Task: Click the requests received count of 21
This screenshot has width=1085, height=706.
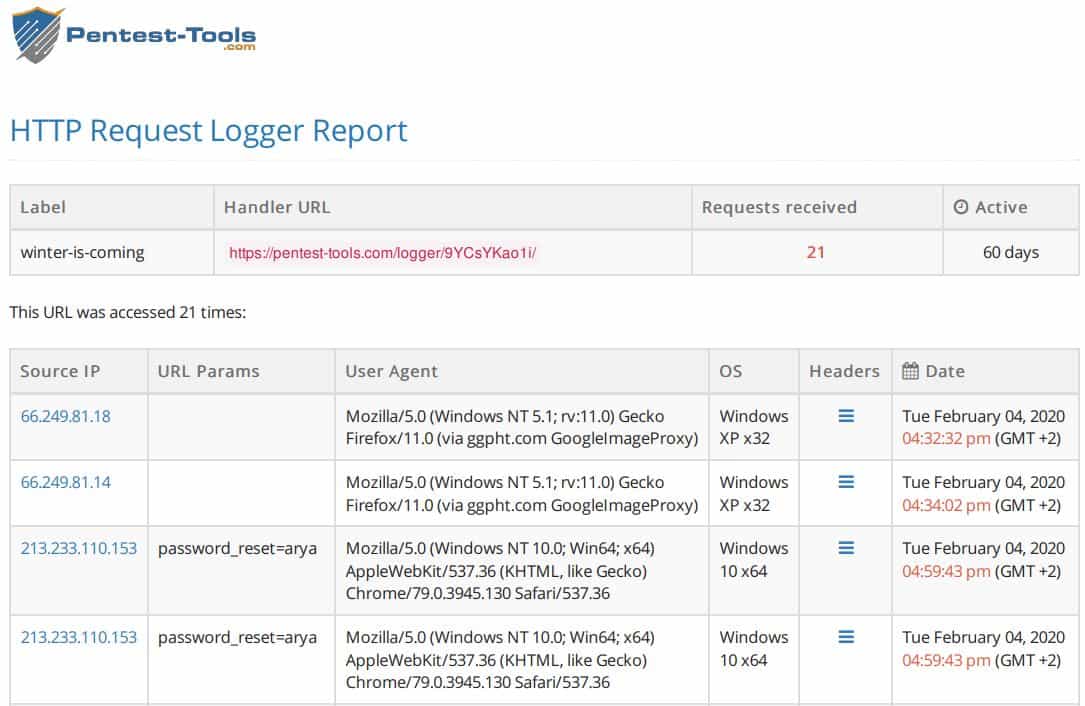Action: [x=813, y=253]
